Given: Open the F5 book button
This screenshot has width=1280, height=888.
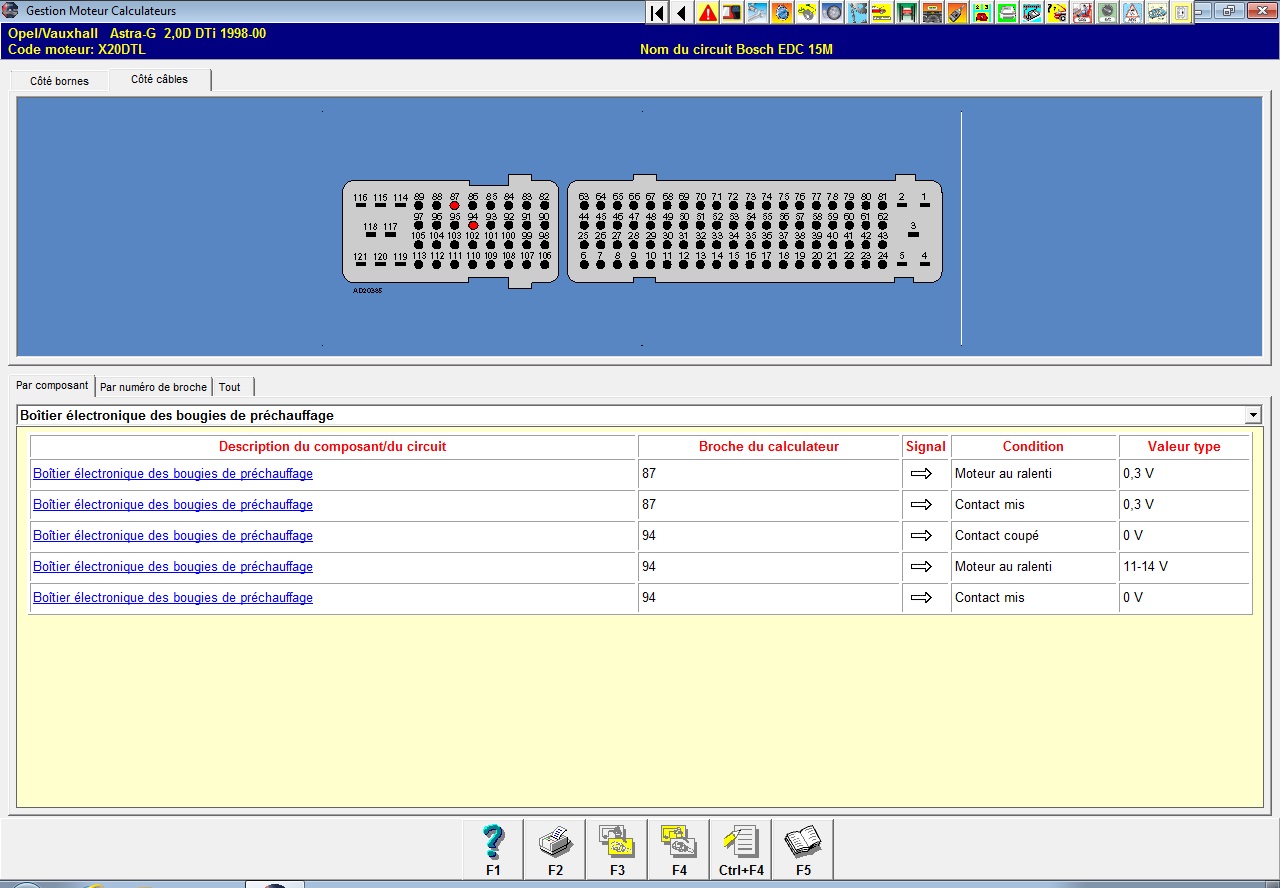Looking at the screenshot, I should [803, 850].
